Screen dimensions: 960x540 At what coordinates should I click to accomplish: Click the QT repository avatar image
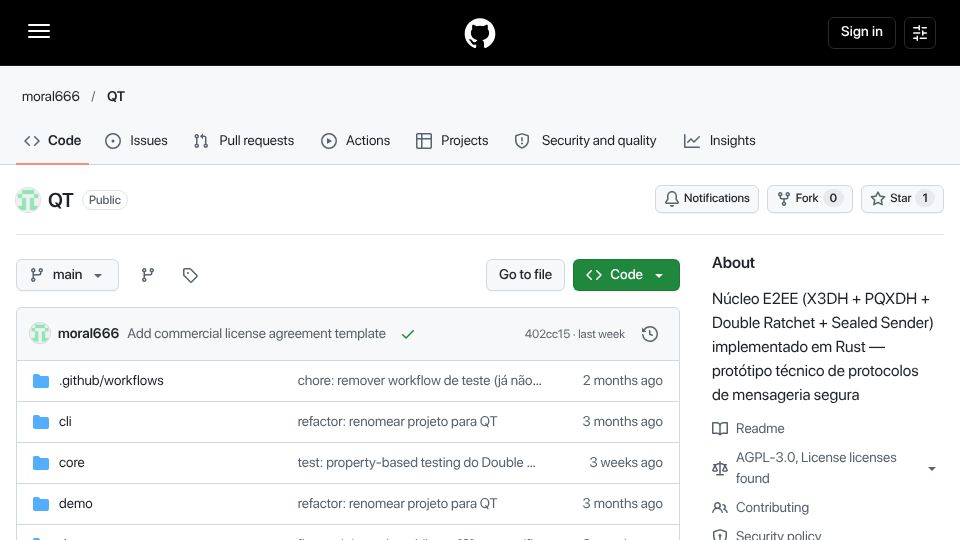tap(28, 200)
